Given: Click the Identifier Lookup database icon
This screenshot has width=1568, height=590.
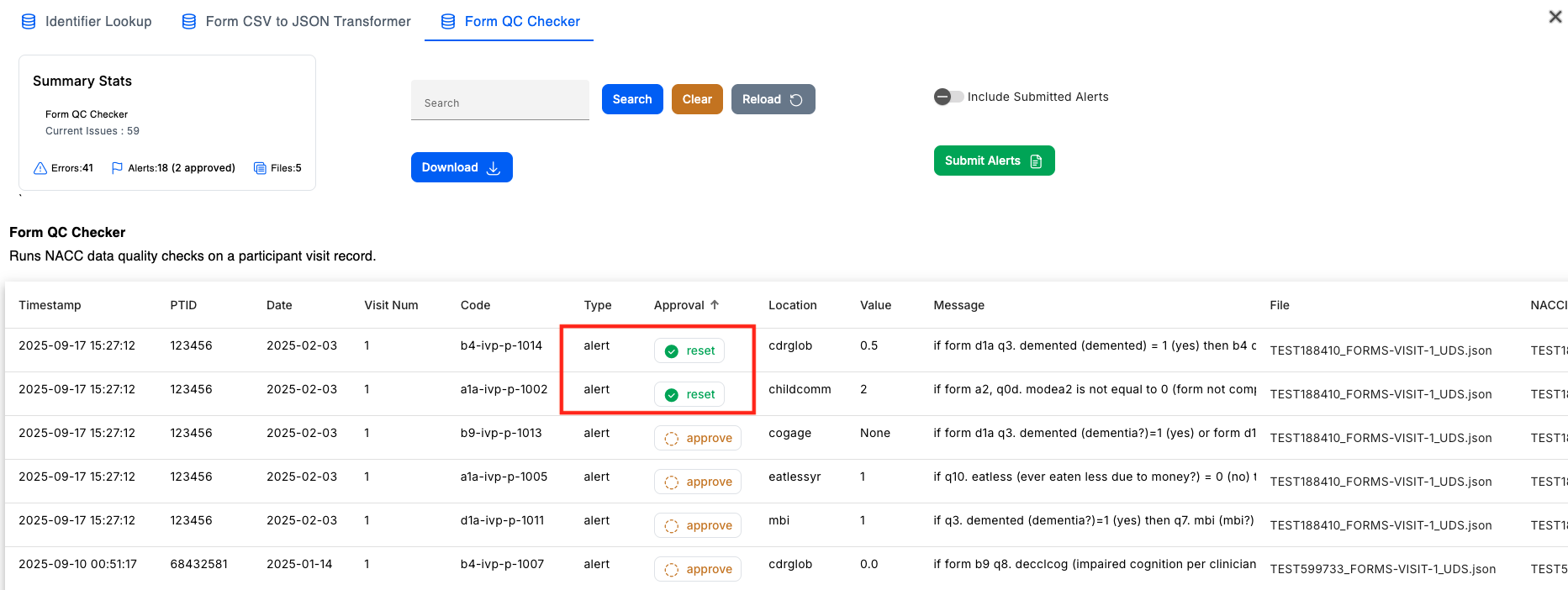Looking at the screenshot, I should 29,22.
